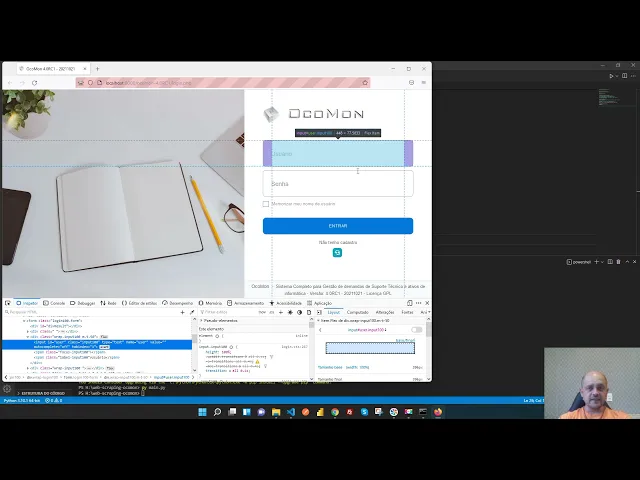640x480 pixels.
Task: Go back to flex container arrow
Action: [320, 330]
